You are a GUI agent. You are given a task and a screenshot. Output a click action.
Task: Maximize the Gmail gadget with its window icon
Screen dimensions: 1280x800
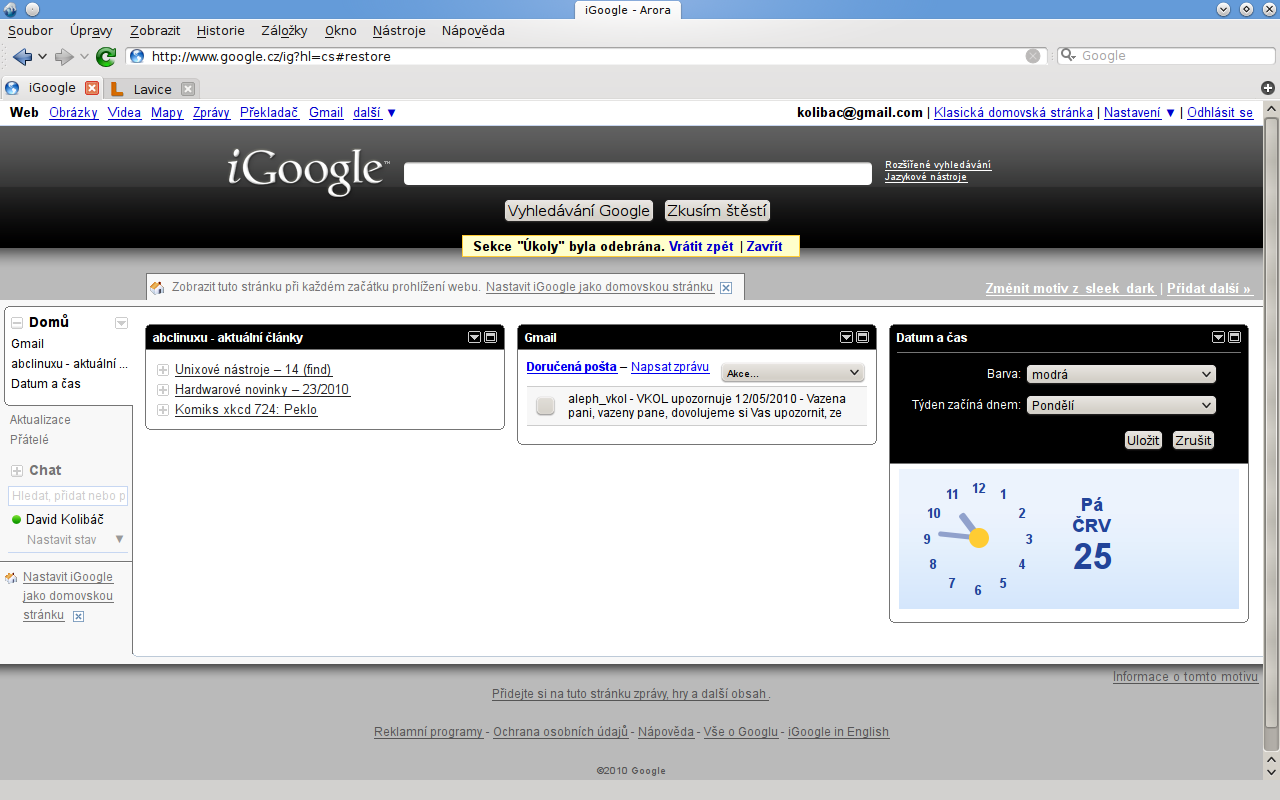click(x=862, y=338)
